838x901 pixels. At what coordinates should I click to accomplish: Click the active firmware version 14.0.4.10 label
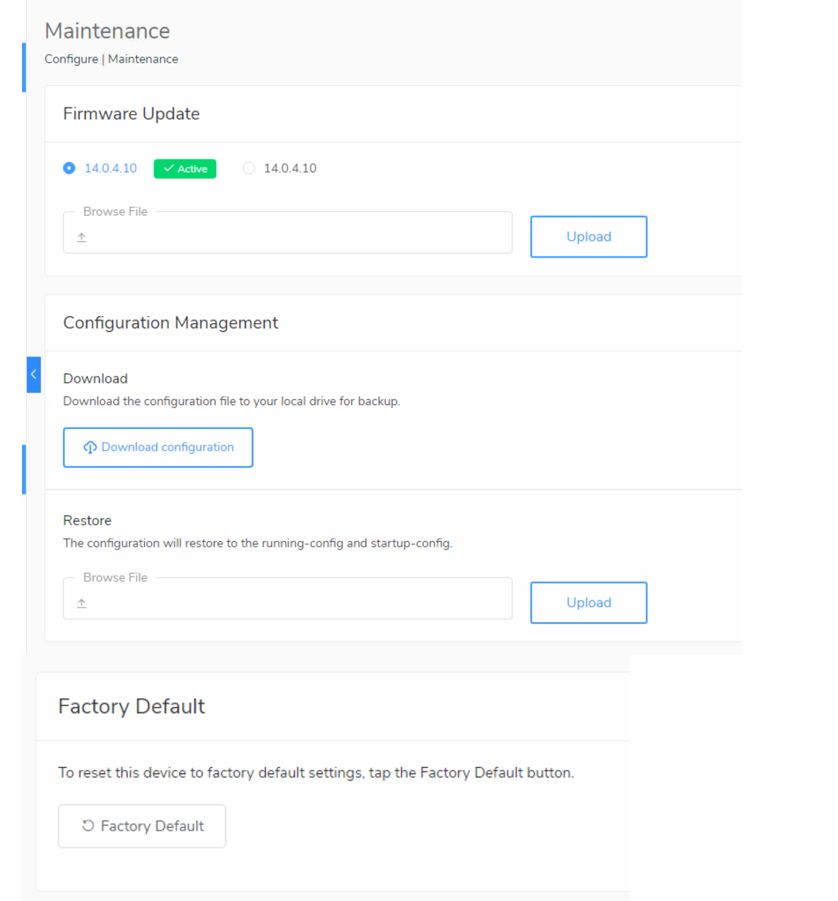111,168
